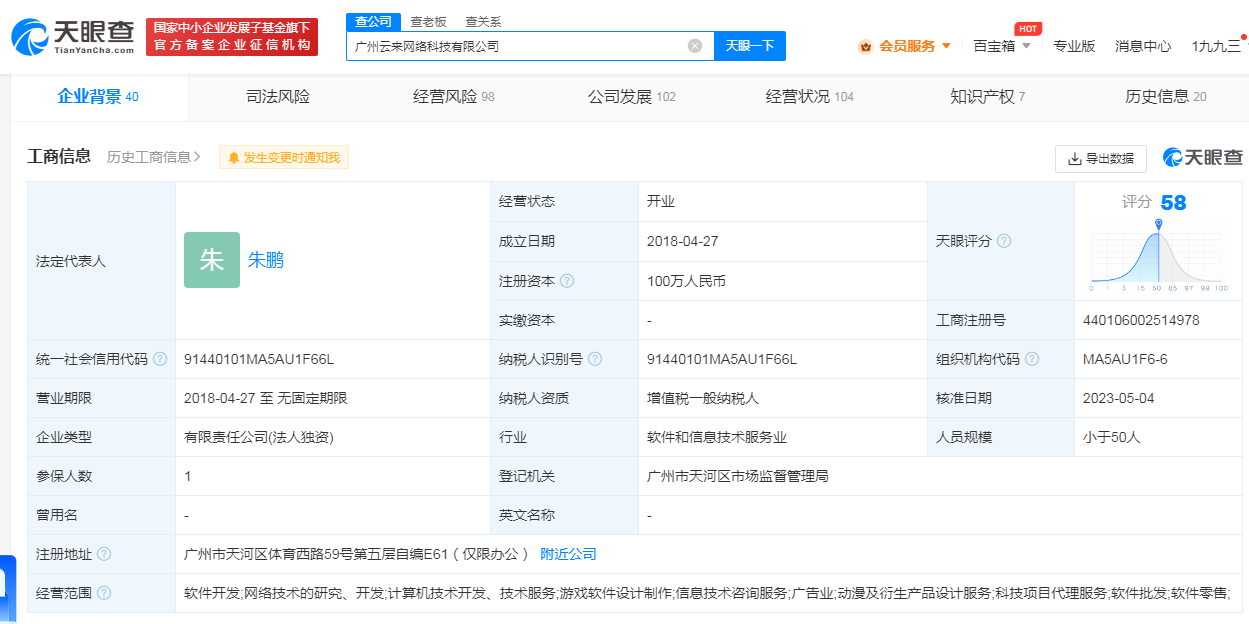1249x624 pixels.
Task: Click the bell icon in 发生变更时通知我
Action: [234, 158]
